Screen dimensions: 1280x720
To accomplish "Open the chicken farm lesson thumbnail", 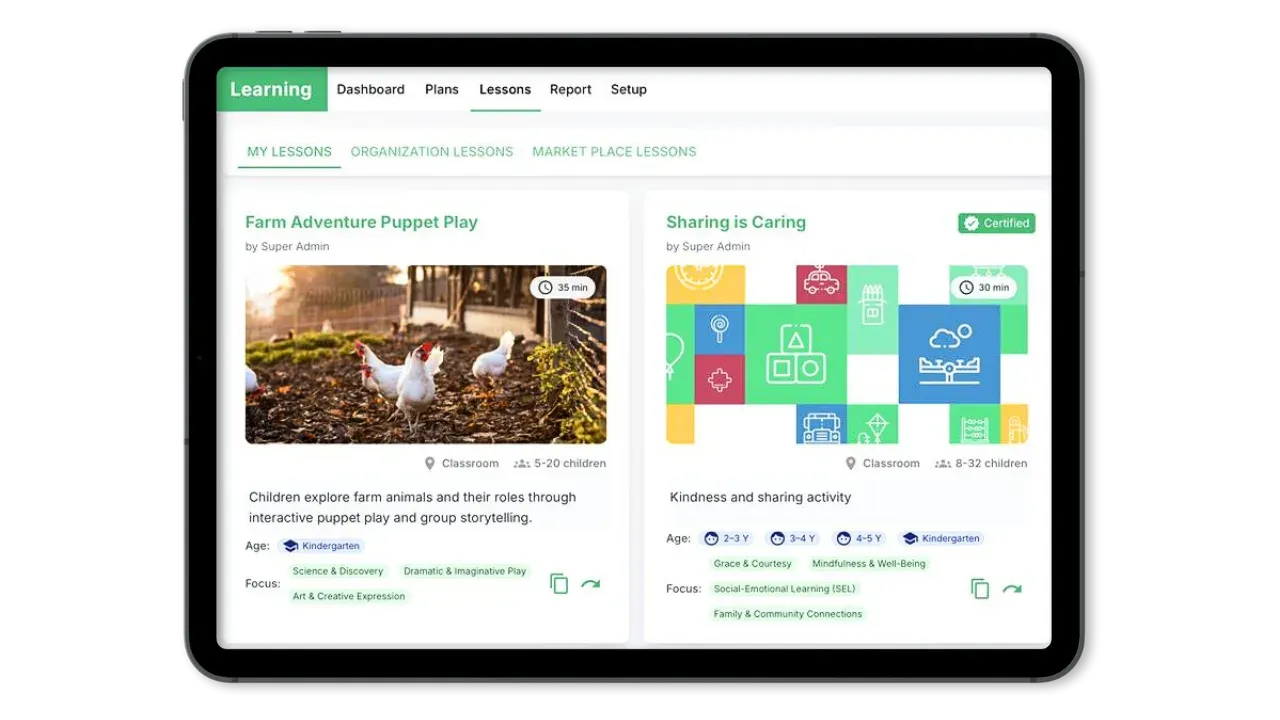I will 426,354.
